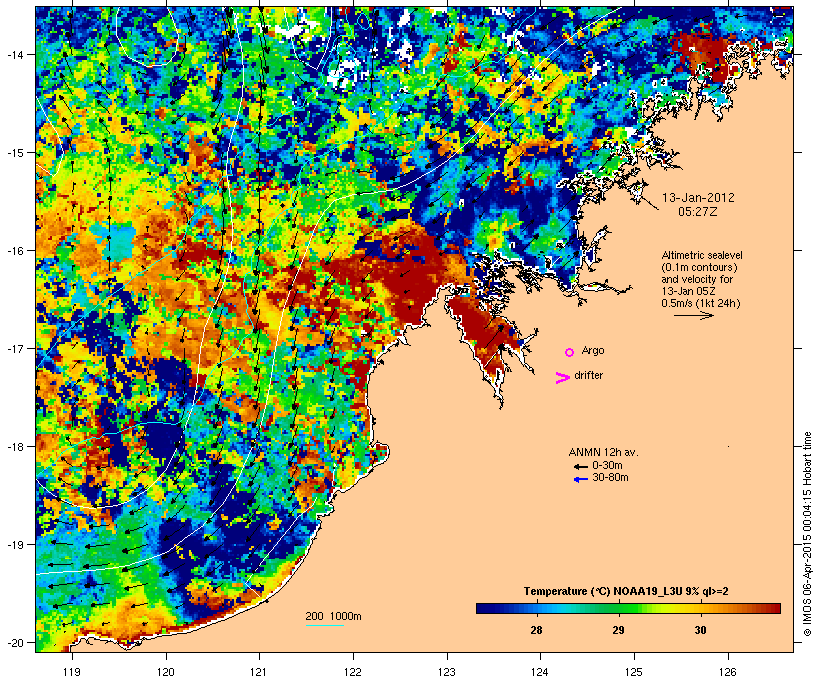
Task: Click the 'Argo' legend label
Action: pyautogui.click(x=593, y=350)
